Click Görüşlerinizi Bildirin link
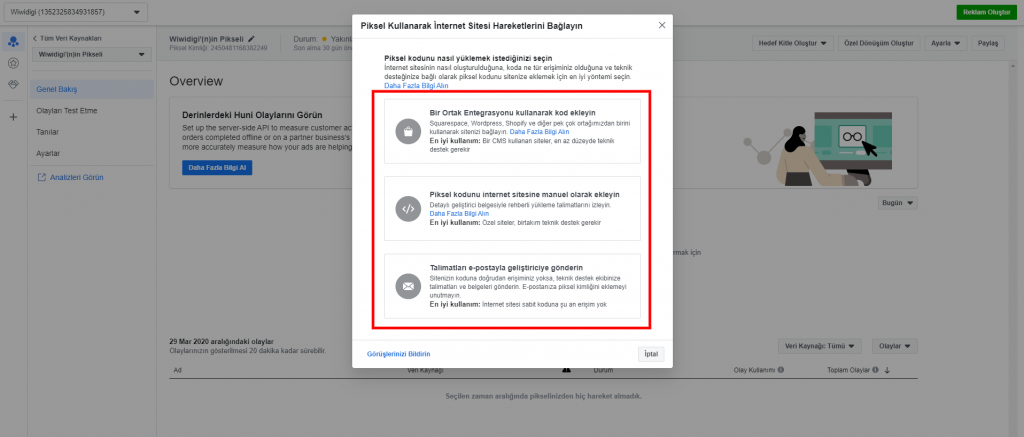The height and width of the screenshot is (437, 1024). click(398, 354)
